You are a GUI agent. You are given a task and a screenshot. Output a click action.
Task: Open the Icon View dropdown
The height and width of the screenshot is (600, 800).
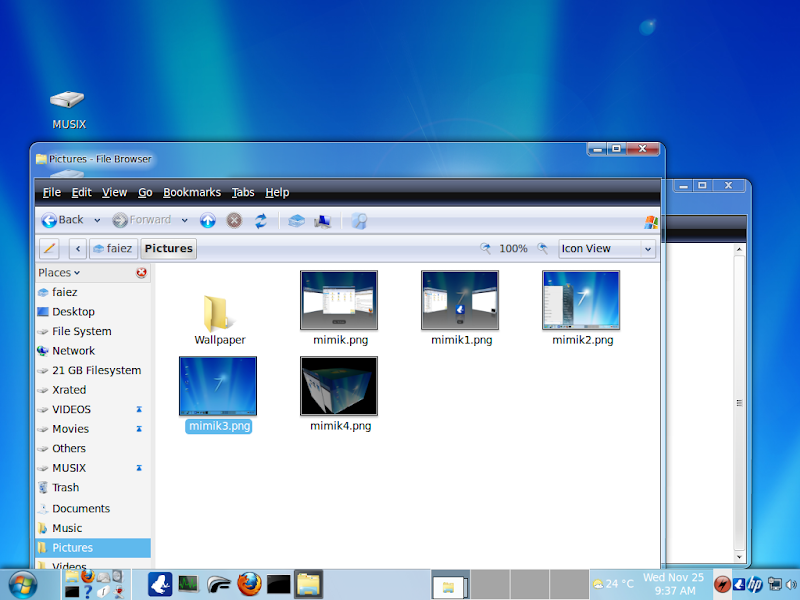pos(607,248)
